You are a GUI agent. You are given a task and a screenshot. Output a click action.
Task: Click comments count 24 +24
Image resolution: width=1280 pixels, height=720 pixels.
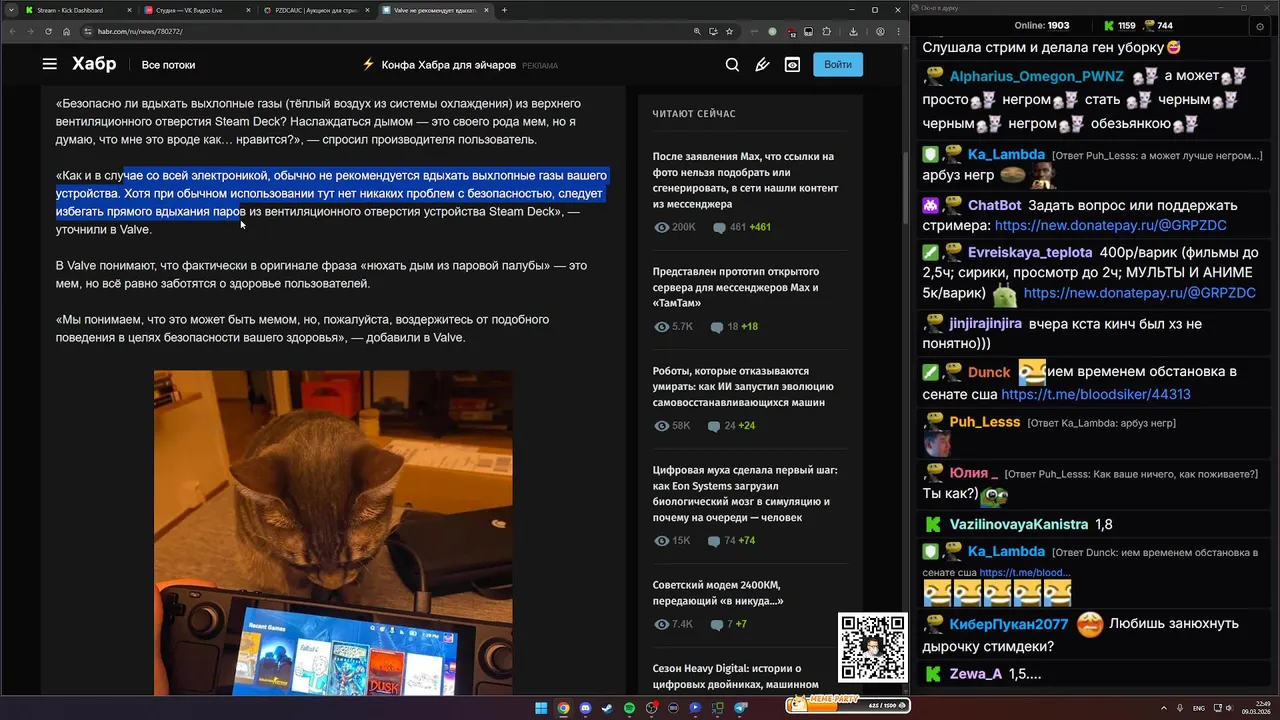point(731,426)
